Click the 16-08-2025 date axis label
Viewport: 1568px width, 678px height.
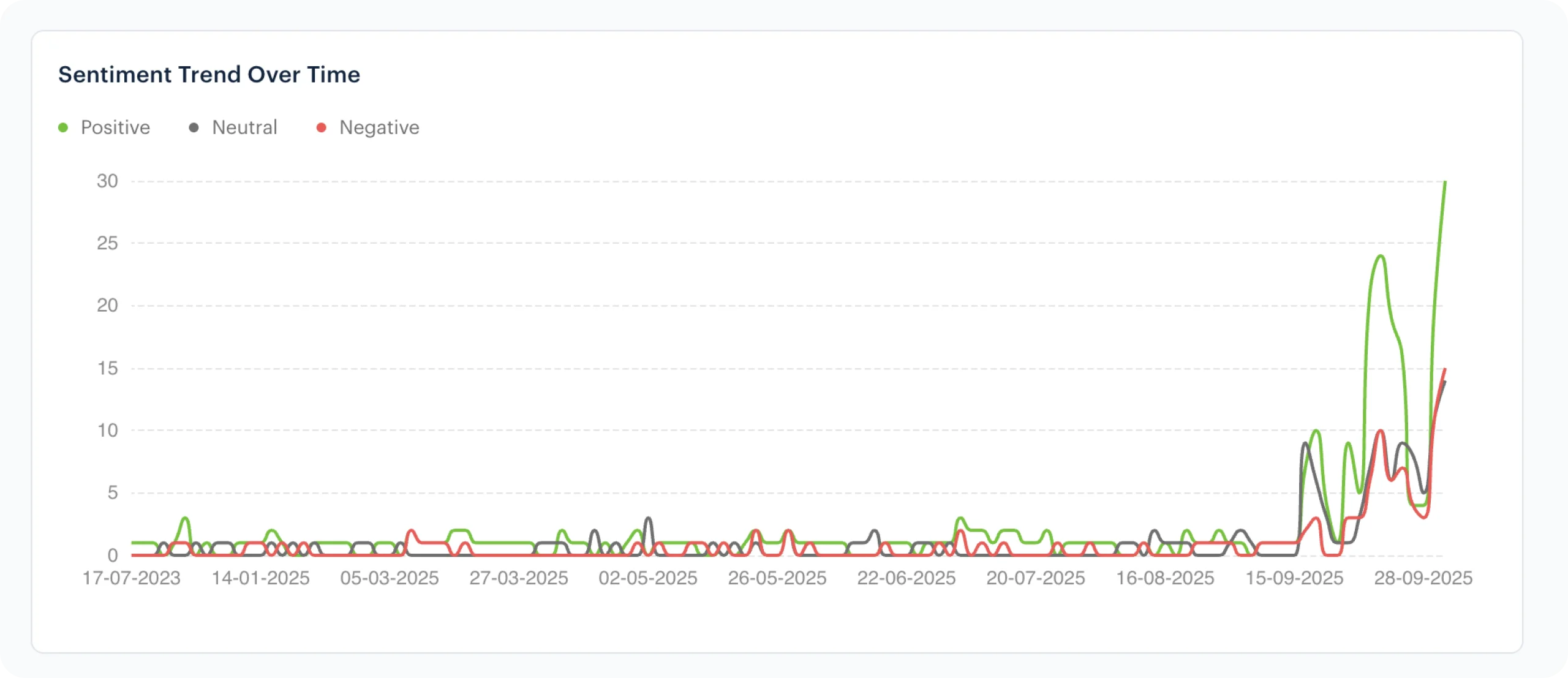point(1165,578)
